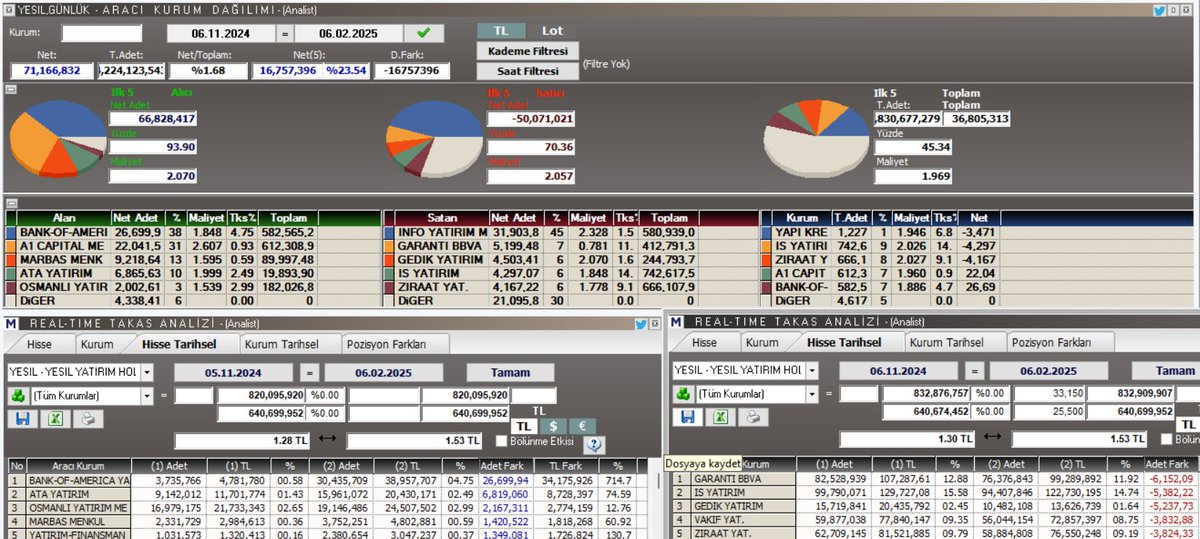Select dollar currency in left Takas window
The height and width of the screenshot is (539, 1200).
click(554, 425)
